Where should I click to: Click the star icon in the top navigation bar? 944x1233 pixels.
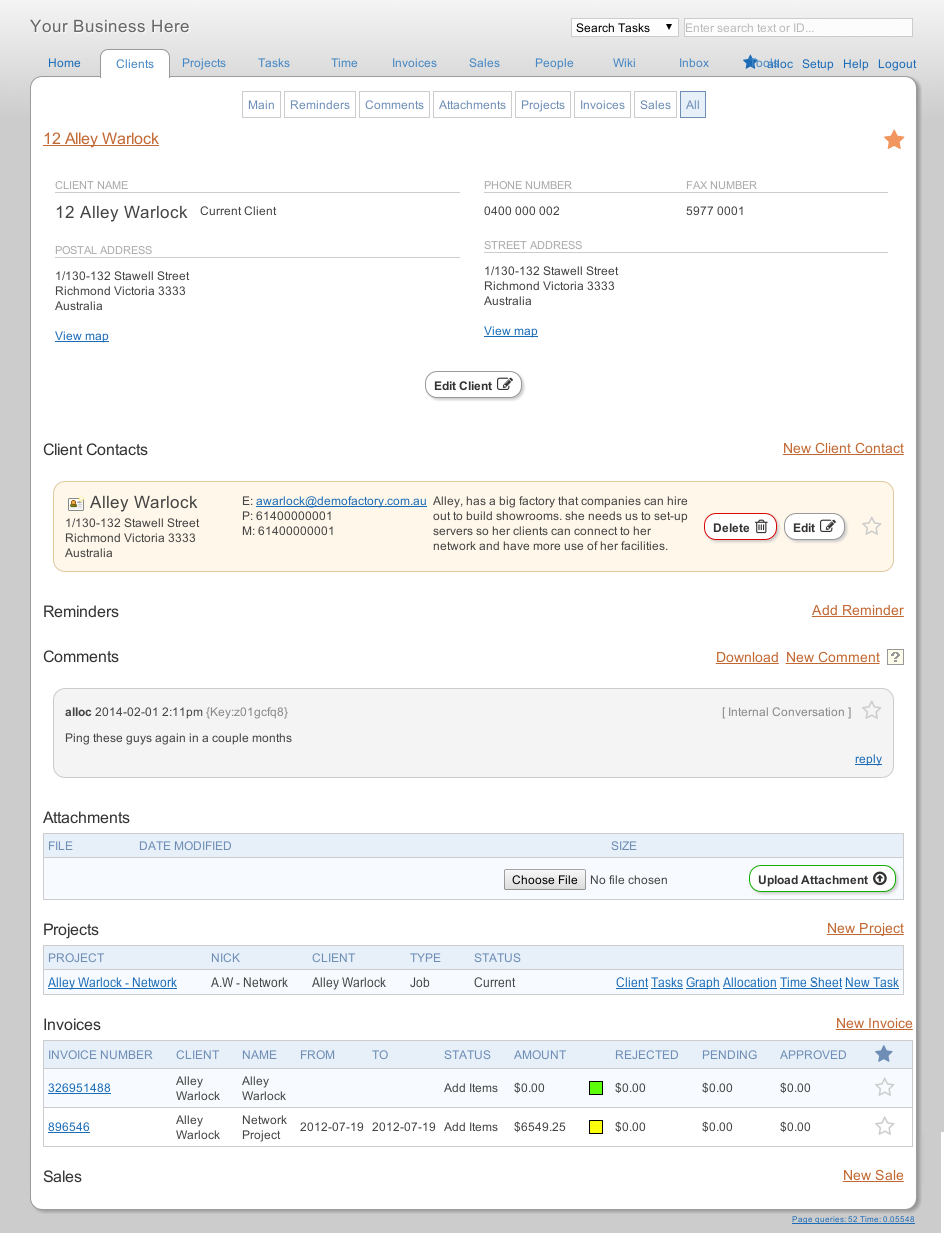[x=750, y=60]
